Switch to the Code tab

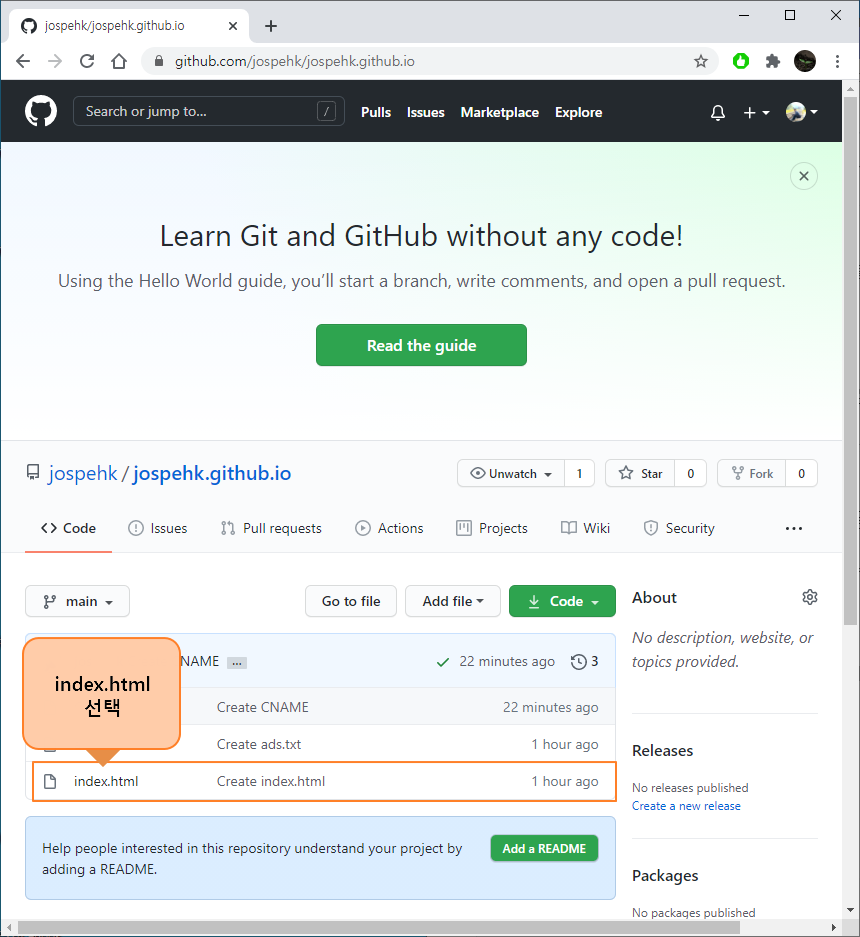point(68,528)
